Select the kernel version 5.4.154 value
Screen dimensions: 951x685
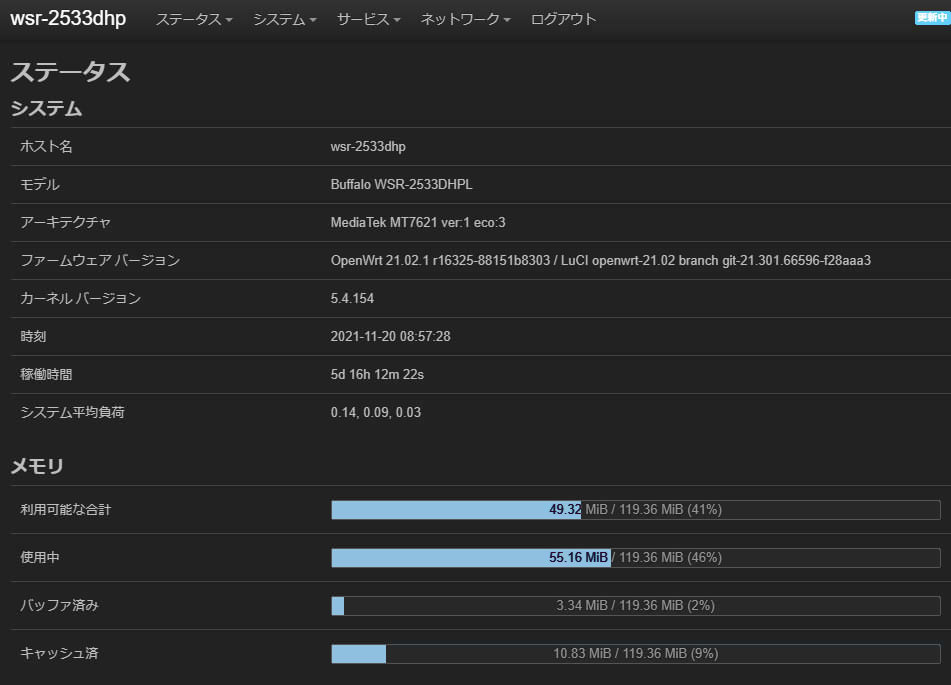tap(352, 299)
